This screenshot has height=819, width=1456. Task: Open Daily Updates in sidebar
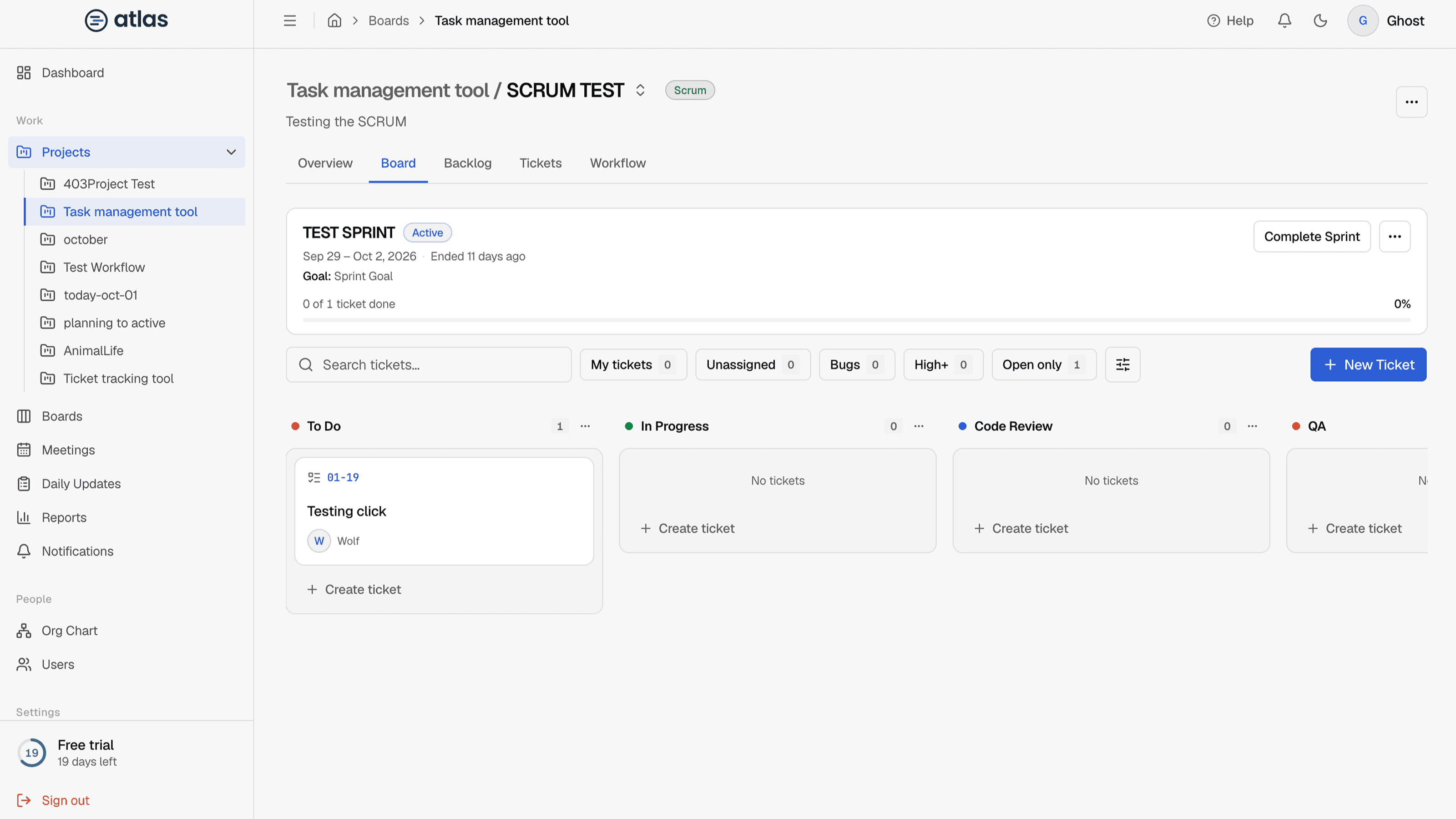[x=126, y=484]
